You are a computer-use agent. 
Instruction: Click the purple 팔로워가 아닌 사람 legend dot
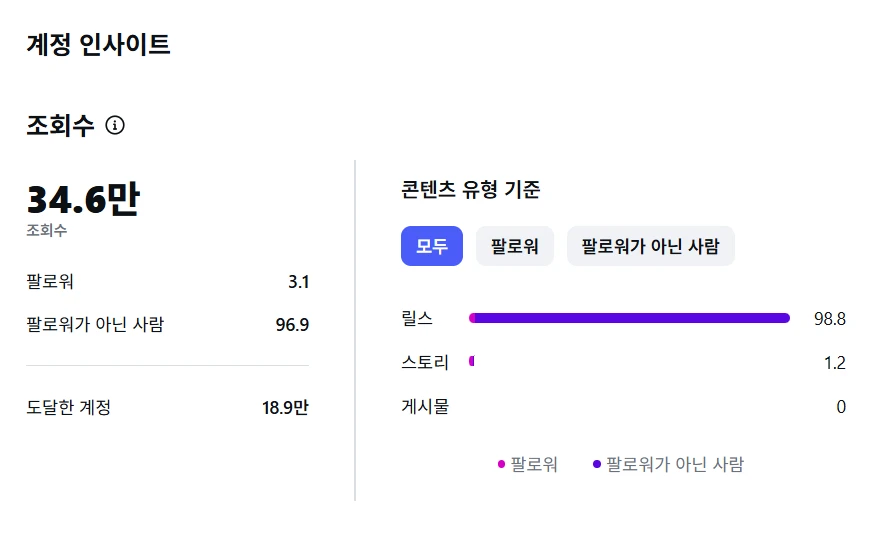coord(597,464)
